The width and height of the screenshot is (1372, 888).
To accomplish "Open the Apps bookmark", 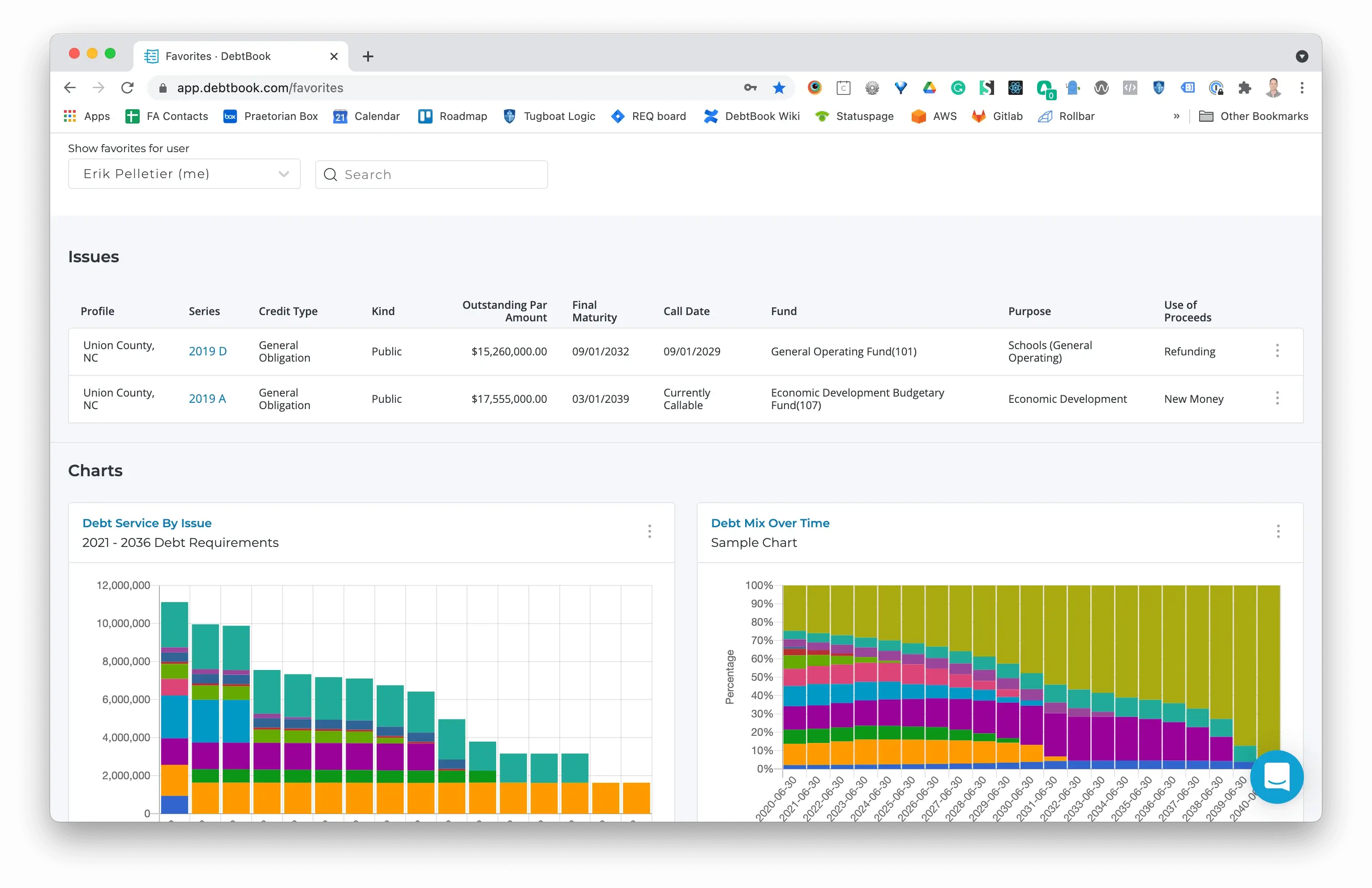I will click(x=86, y=116).
